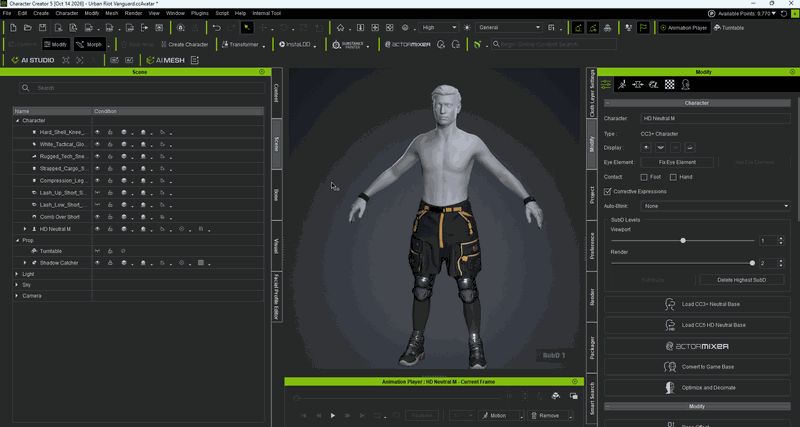Viewport: 800px width, 427px height.
Task: Play the animation with the play button
Action: coord(333,416)
